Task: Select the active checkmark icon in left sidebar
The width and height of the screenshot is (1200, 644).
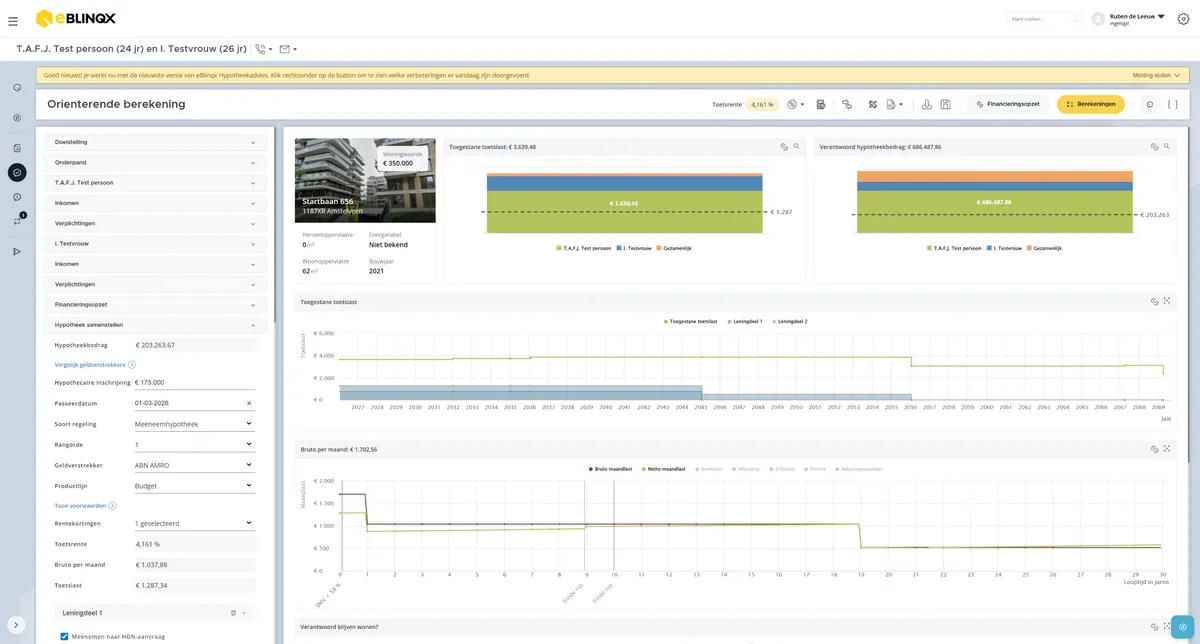Action: [x=17, y=172]
